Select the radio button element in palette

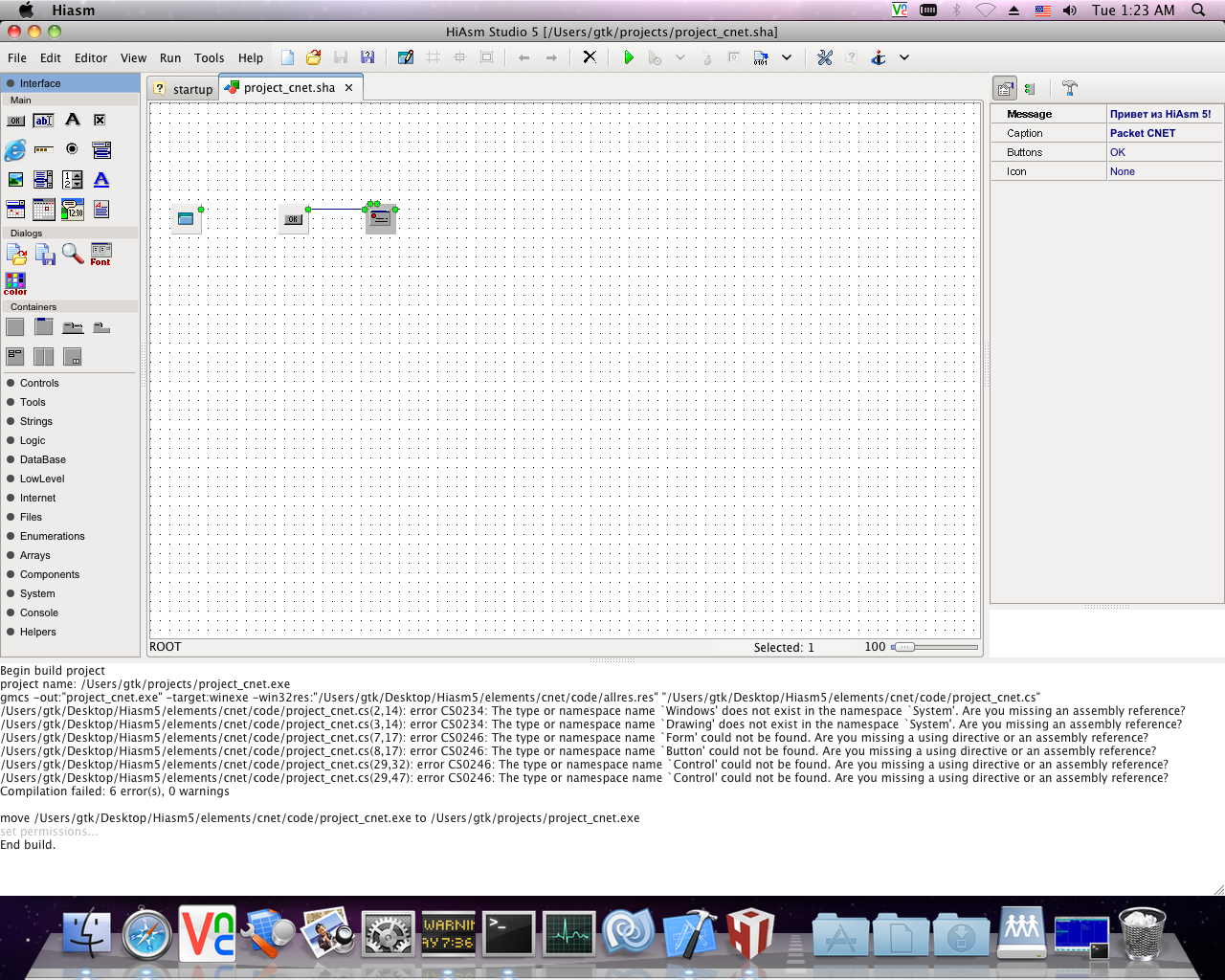click(x=72, y=149)
